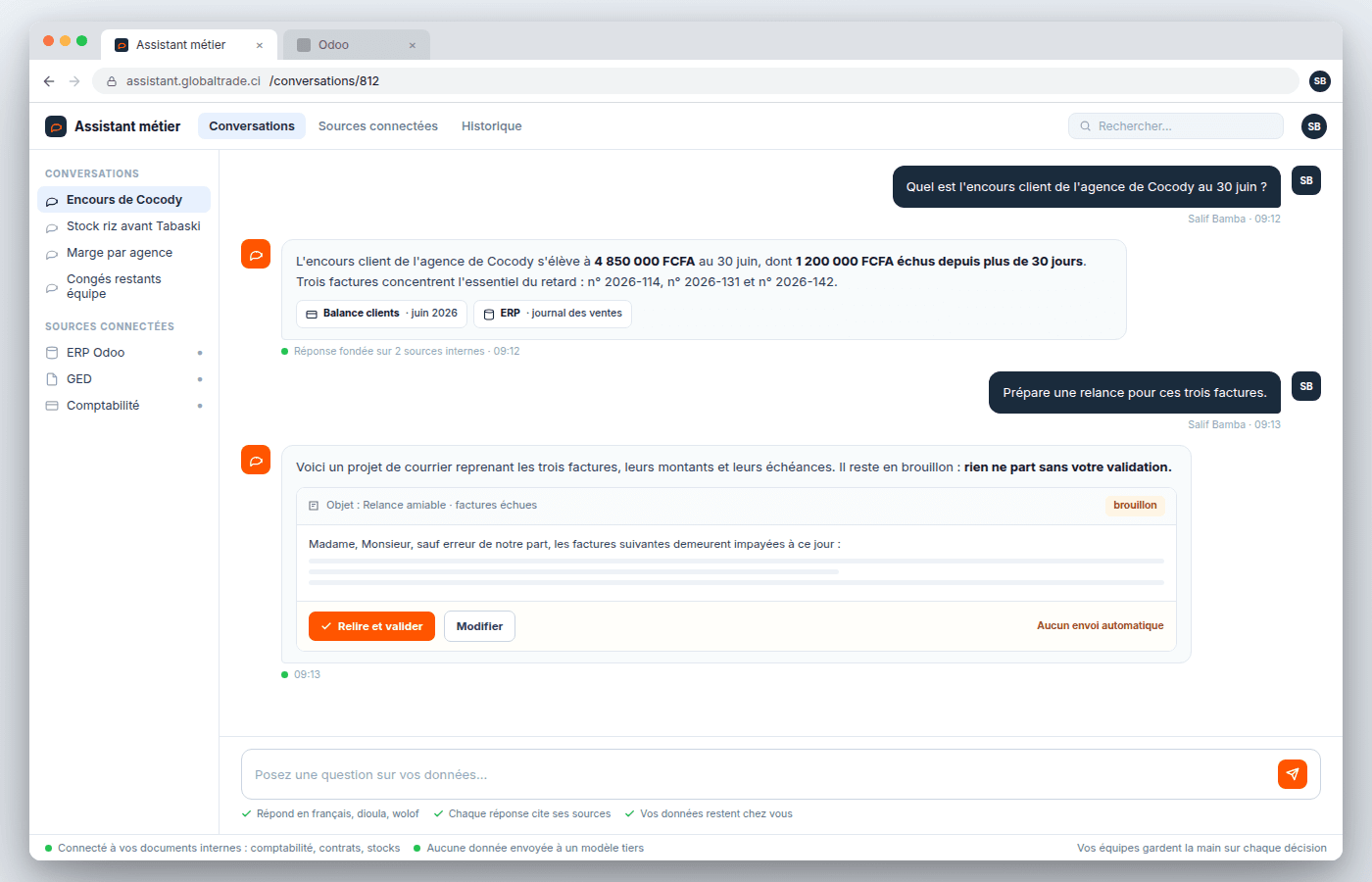Click 'Répond en français, dioula, wolof' text
Screen dimensions: 1372x882
coord(337,814)
